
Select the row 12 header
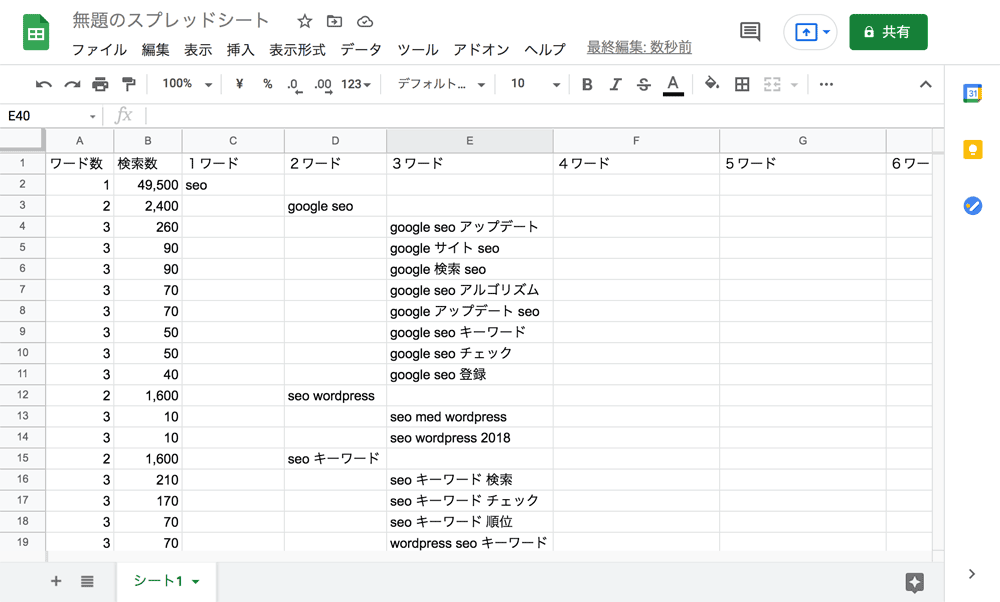tap(22, 395)
